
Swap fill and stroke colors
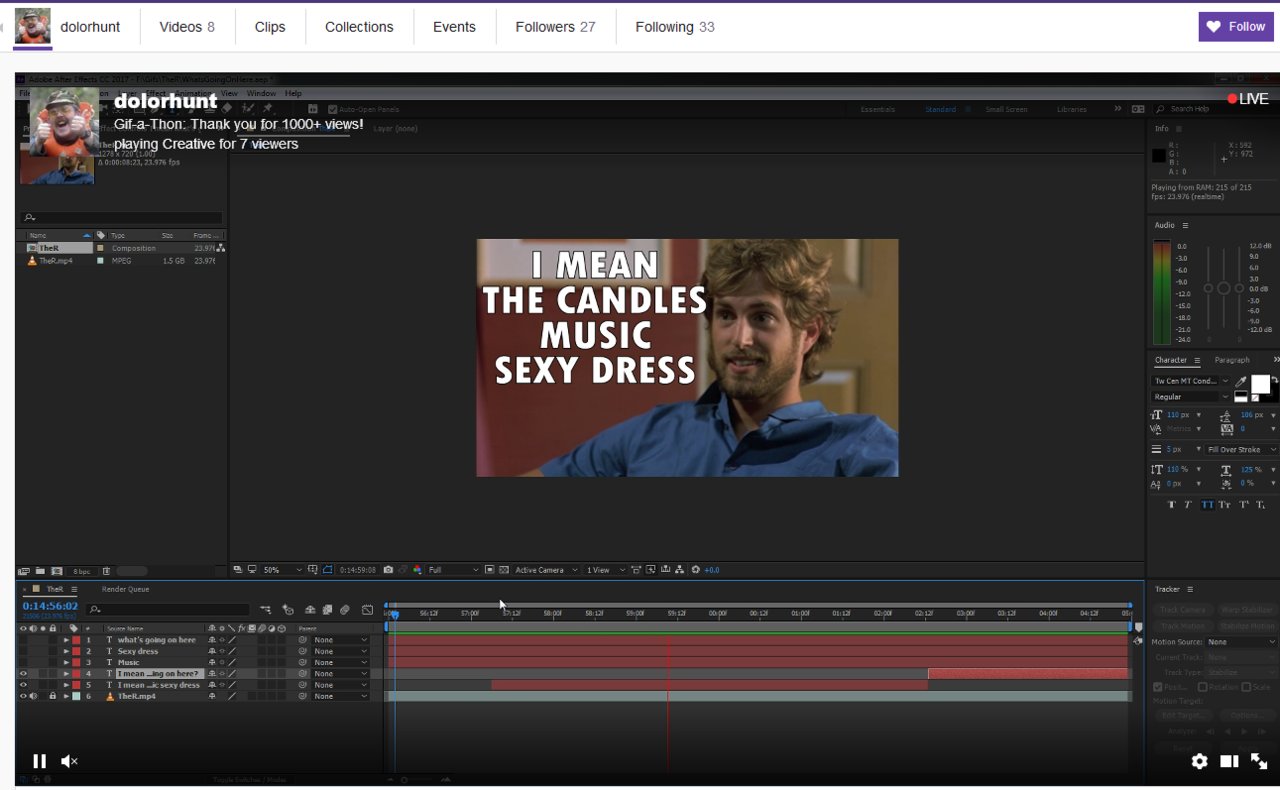[x=1275, y=380]
